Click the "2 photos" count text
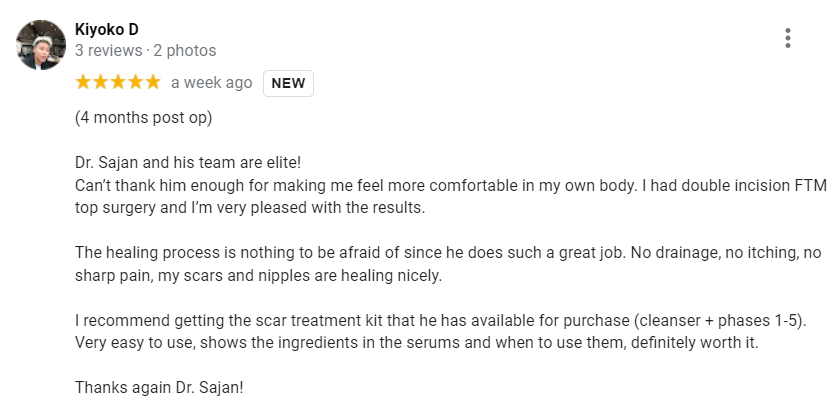 (x=185, y=50)
